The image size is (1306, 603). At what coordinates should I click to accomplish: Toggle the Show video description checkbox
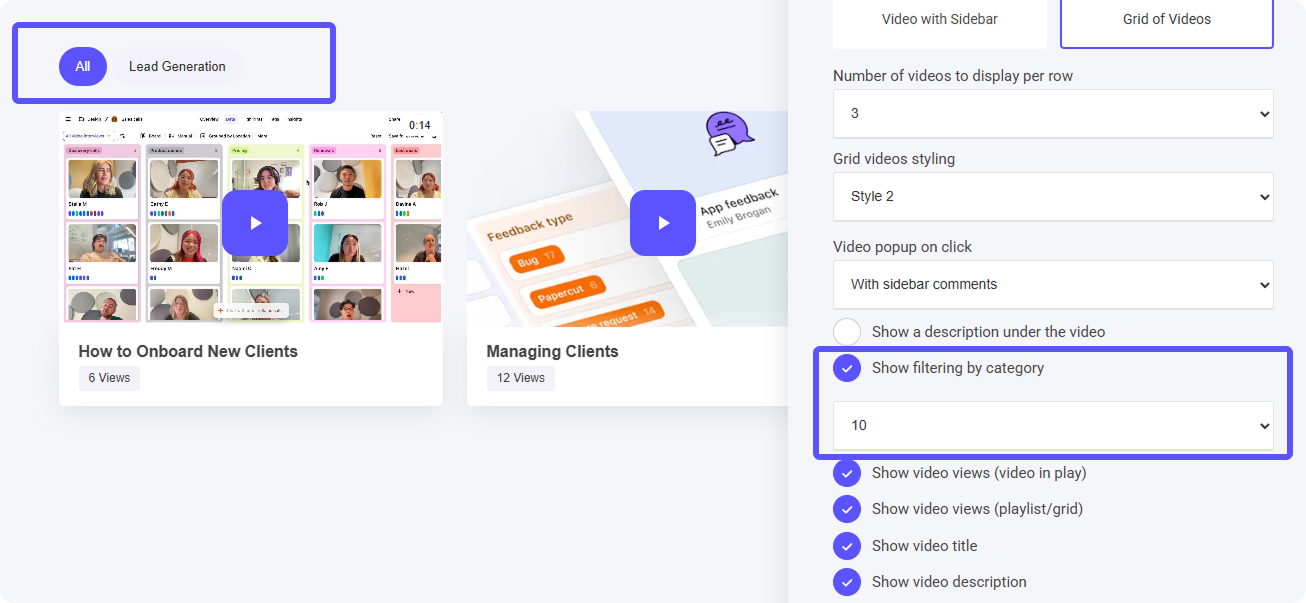[847, 582]
